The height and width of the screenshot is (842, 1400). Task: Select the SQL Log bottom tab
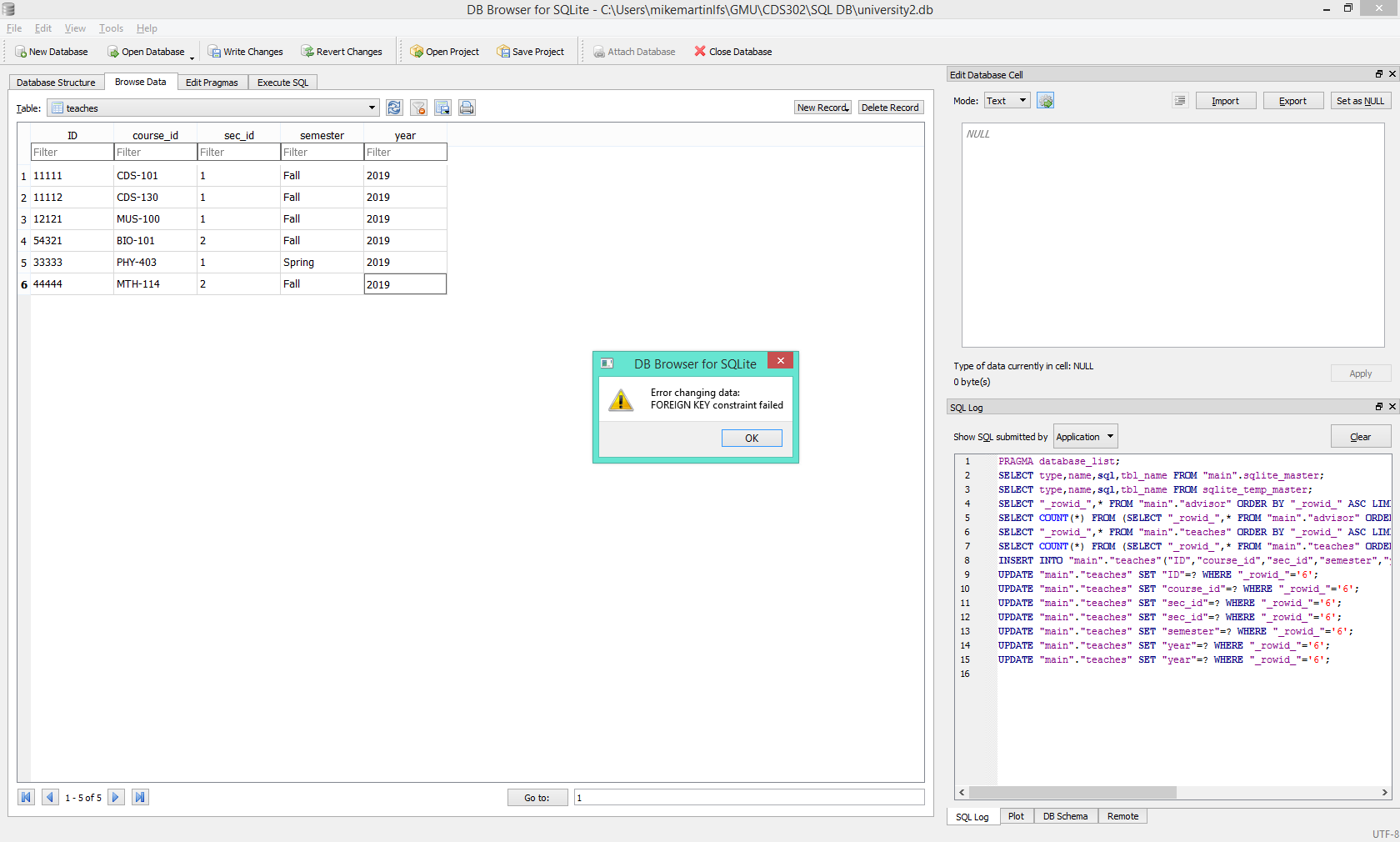coord(972,816)
